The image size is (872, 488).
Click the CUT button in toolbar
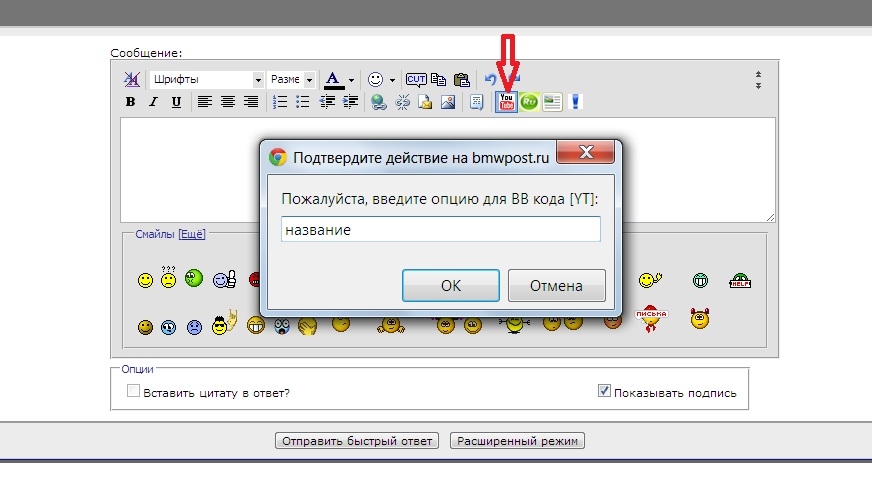[x=416, y=79]
